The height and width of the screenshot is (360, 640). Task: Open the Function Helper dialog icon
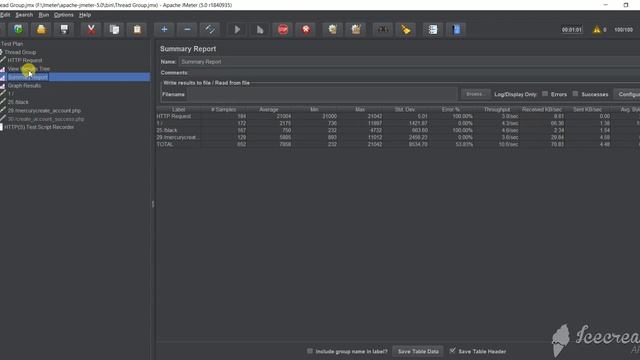coord(433,29)
